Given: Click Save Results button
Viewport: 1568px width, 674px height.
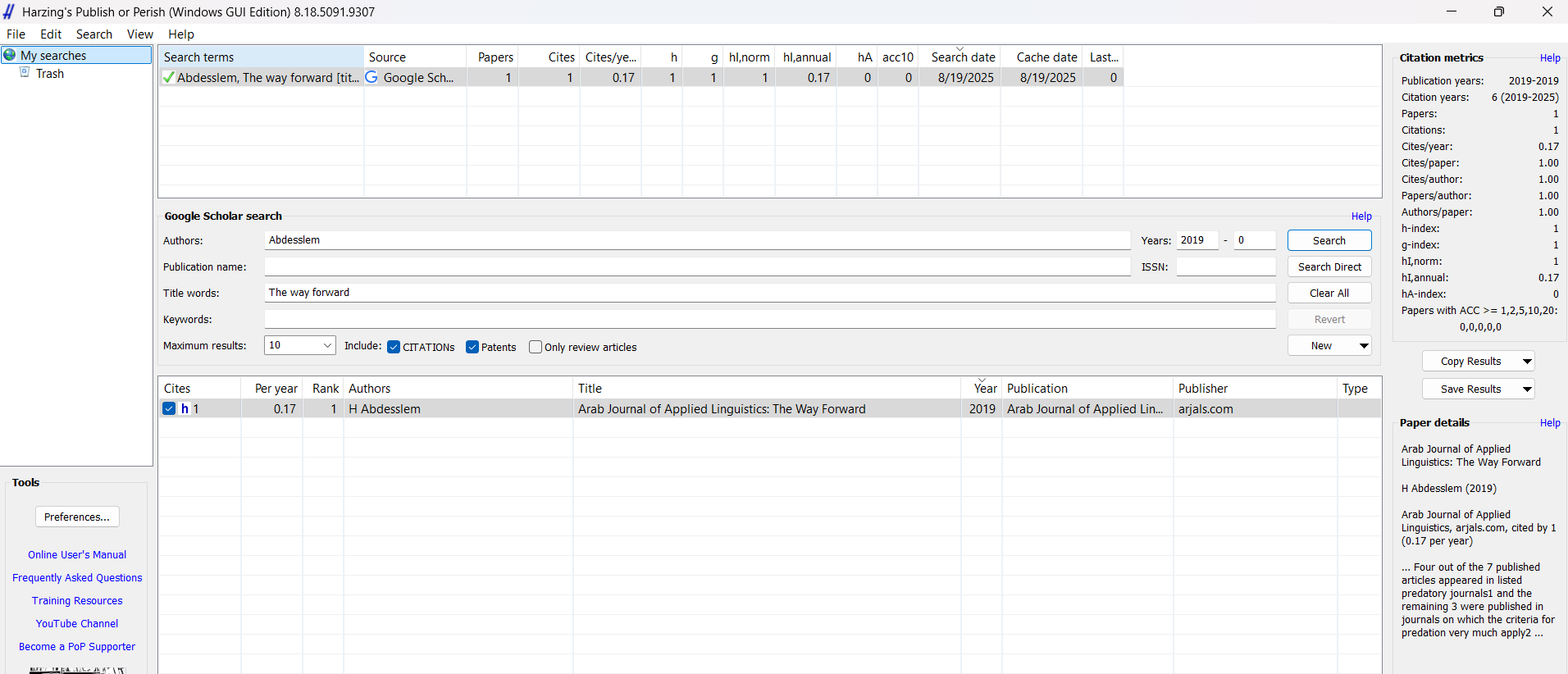Looking at the screenshot, I should point(1470,389).
